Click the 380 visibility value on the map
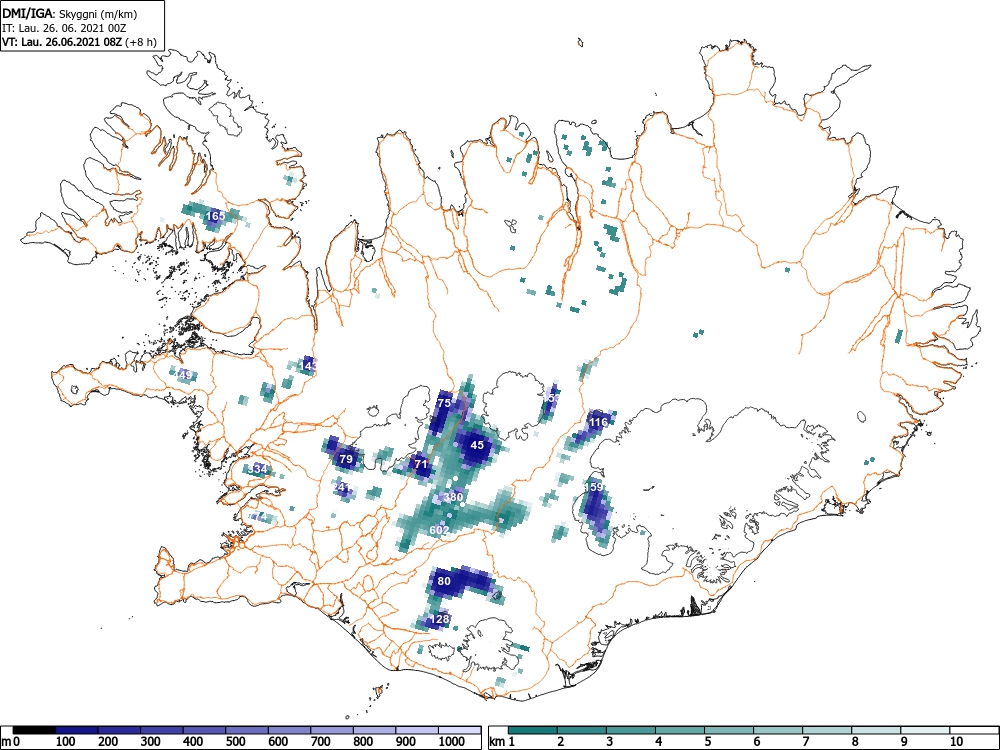 [x=453, y=497]
